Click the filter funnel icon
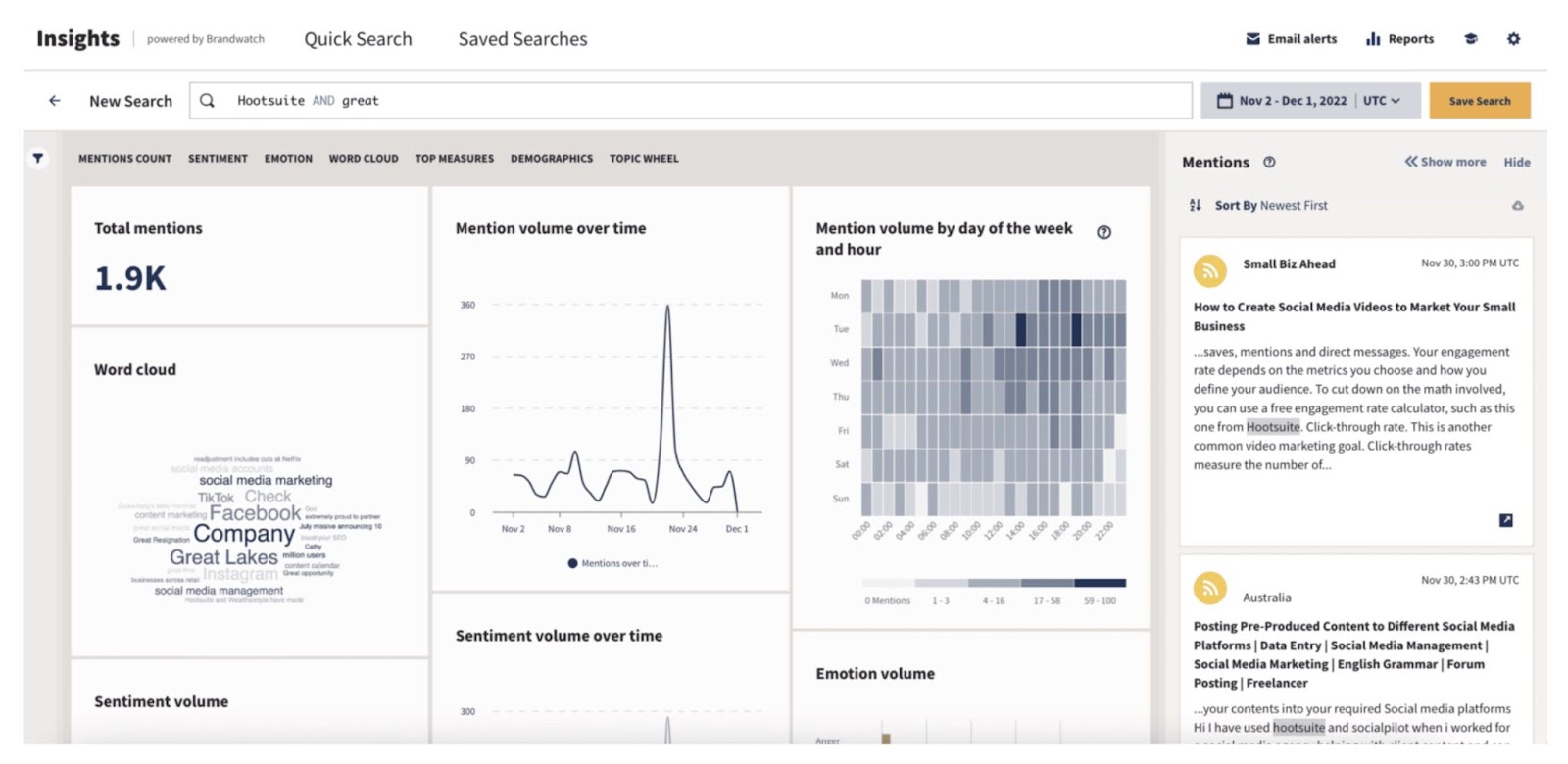 (x=37, y=158)
